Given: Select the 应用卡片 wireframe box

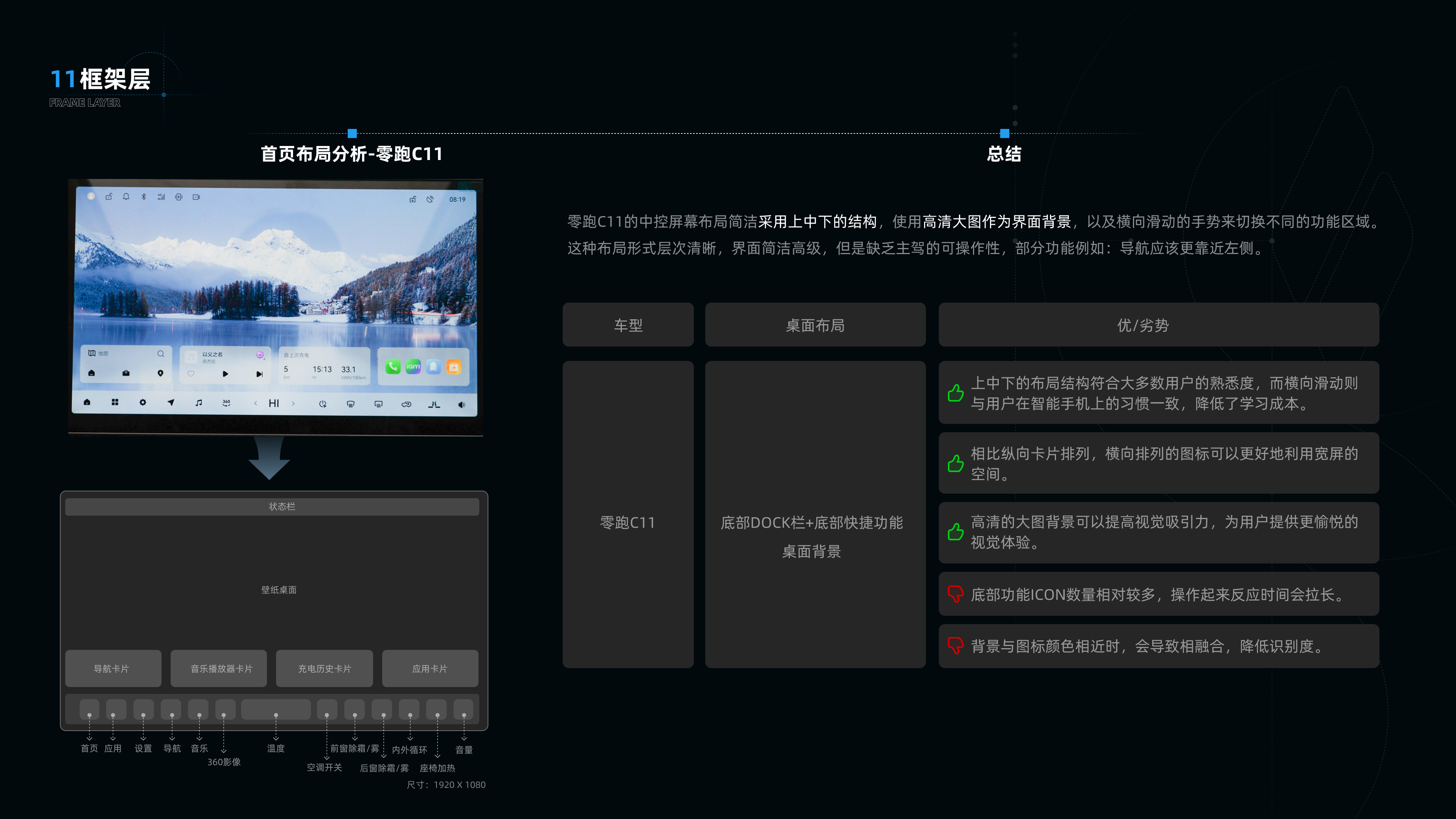Looking at the screenshot, I should click(430, 668).
